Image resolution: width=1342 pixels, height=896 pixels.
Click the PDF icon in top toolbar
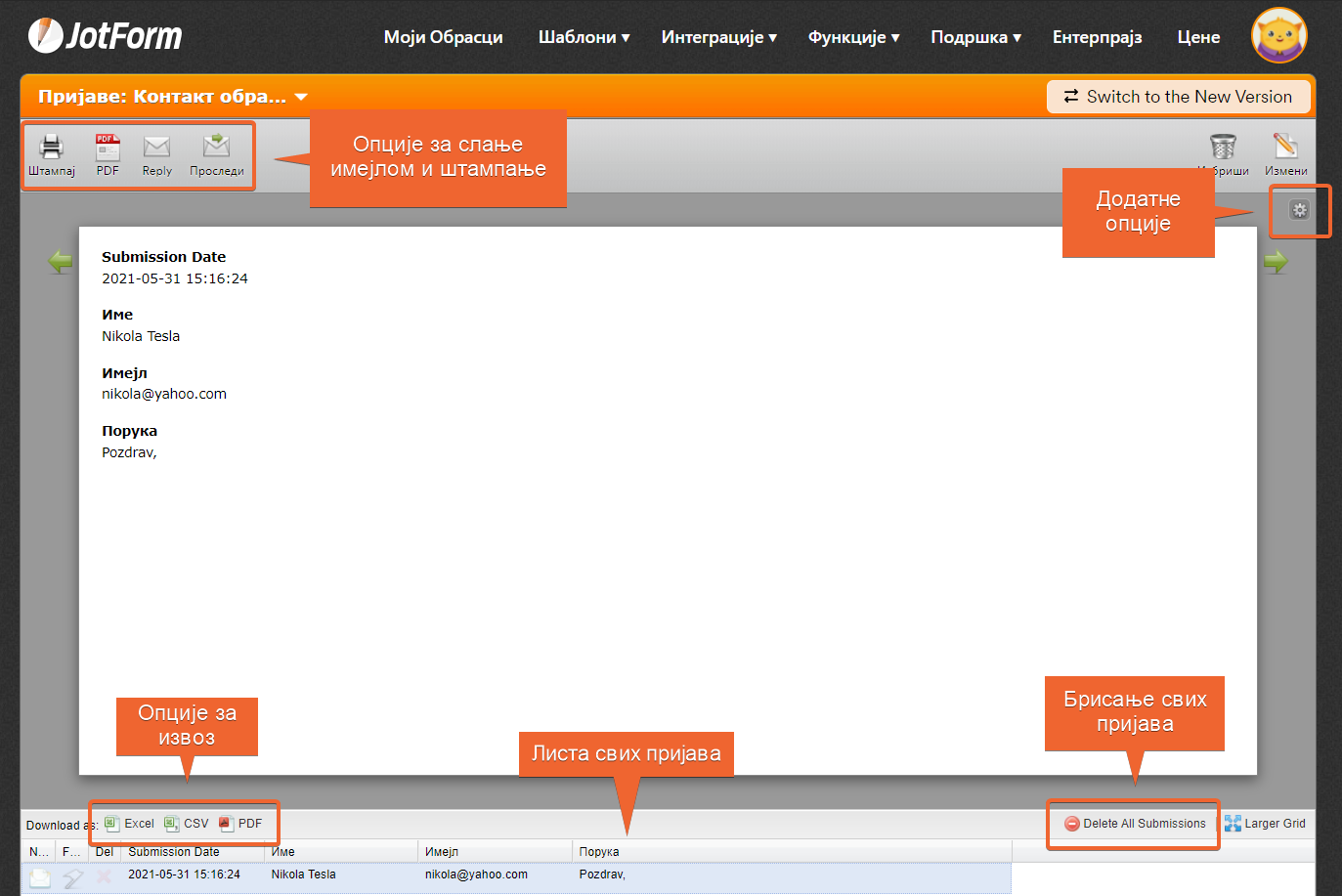(108, 148)
